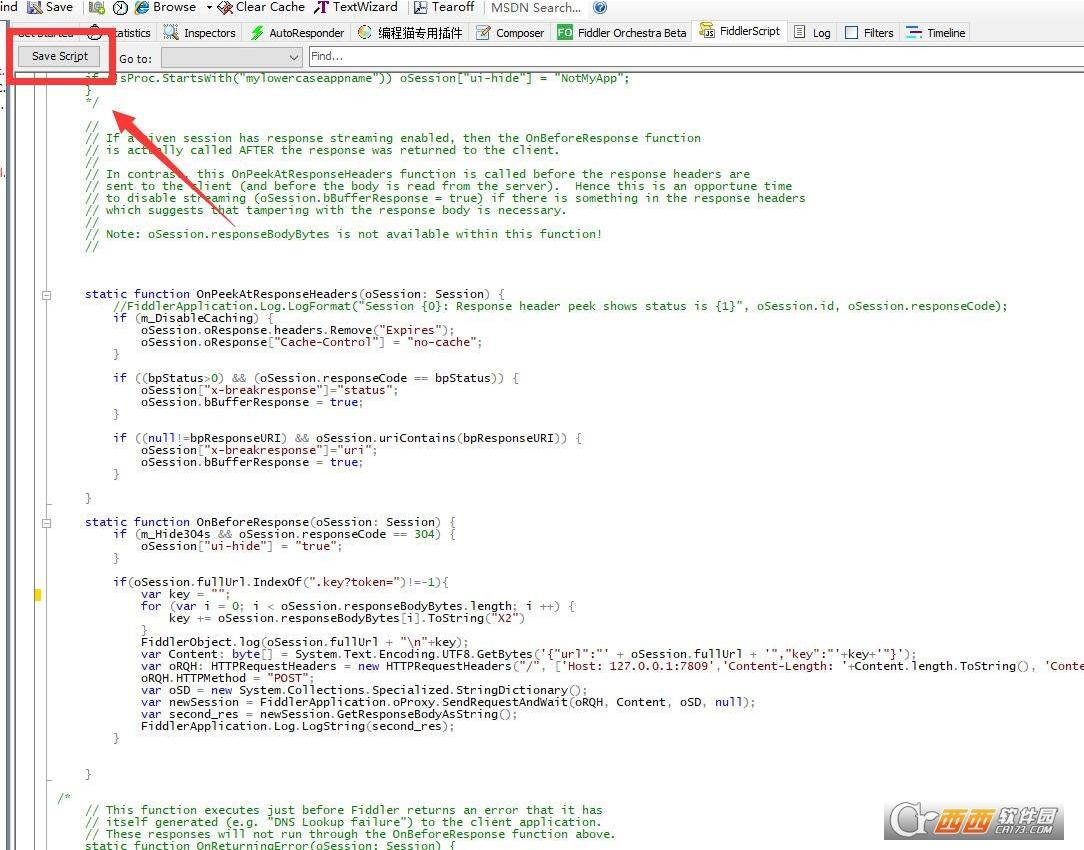This screenshot has height=850, width=1084.
Task: Click the 'Host: 127.0.0.1:7809' string
Action: coord(638,666)
